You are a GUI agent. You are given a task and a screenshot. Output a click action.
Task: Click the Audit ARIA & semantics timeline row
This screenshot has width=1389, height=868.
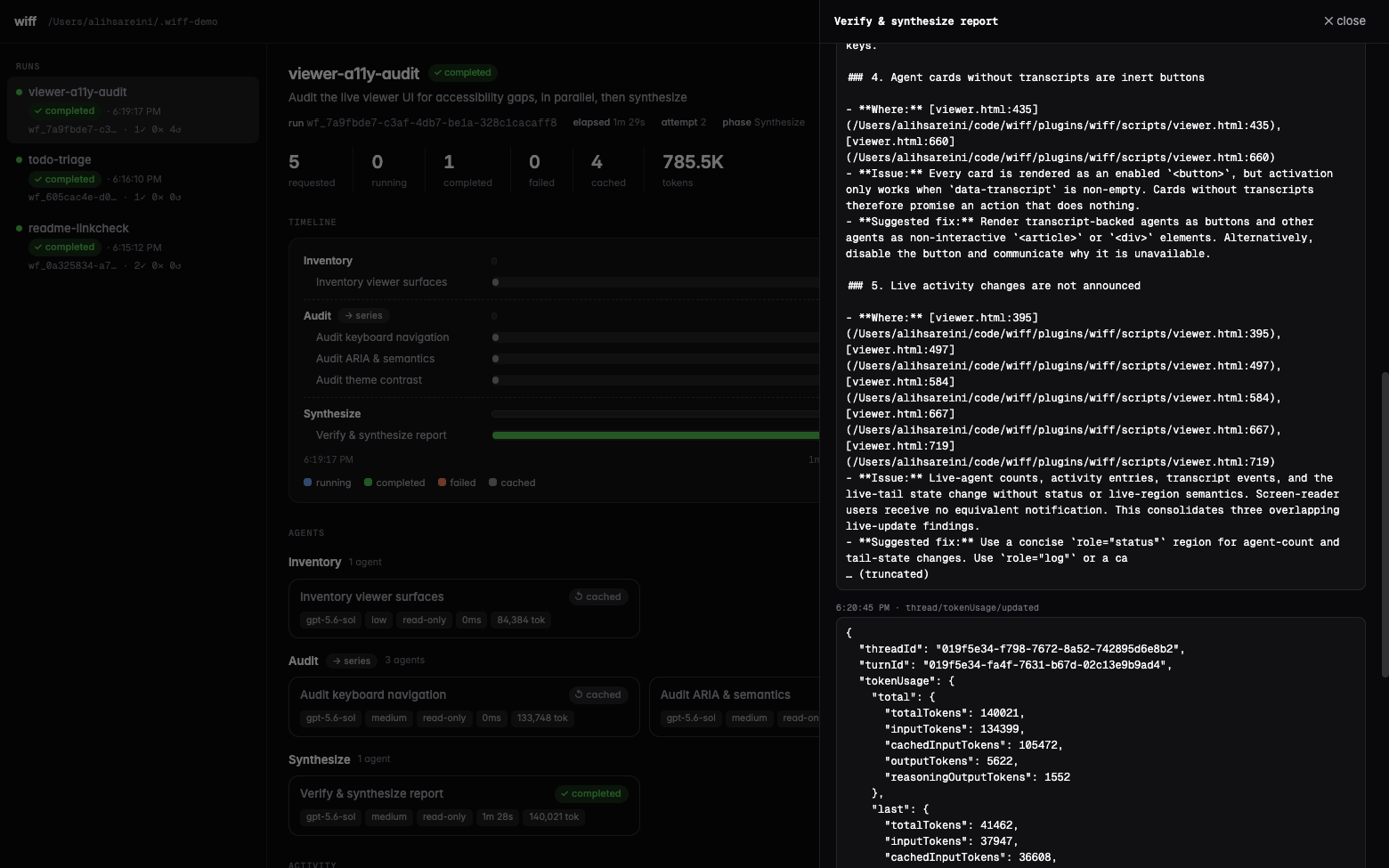561,359
